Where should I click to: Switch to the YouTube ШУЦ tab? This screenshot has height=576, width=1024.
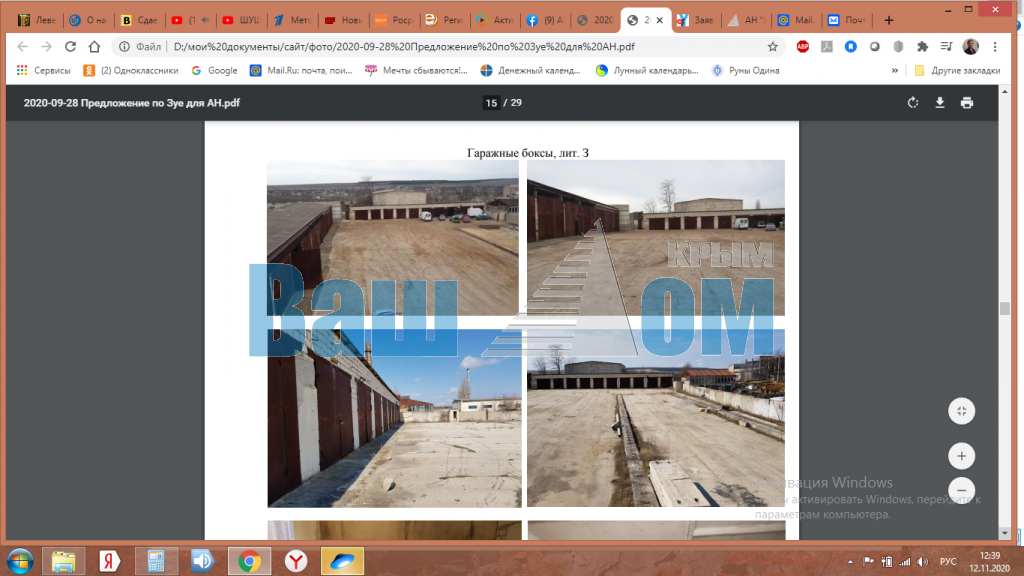[240, 20]
